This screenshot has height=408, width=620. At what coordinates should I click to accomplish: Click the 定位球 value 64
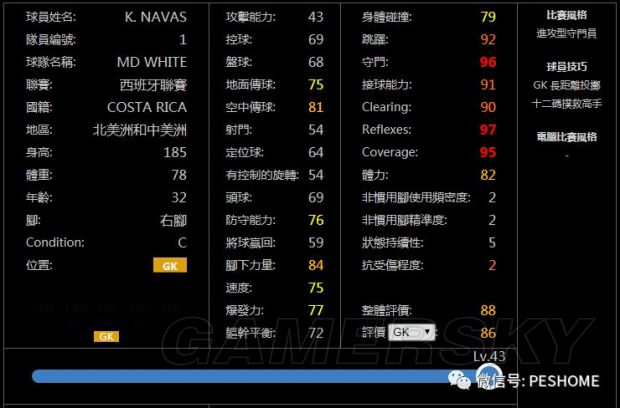pyautogui.click(x=316, y=152)
